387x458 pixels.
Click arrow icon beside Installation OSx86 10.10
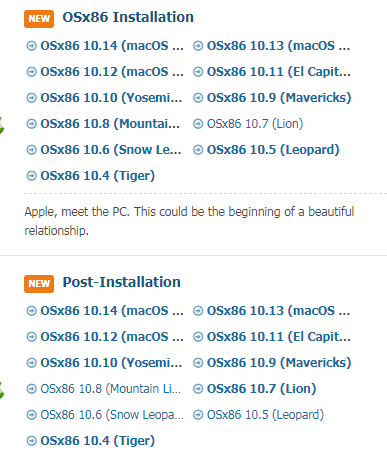[31, 98]
